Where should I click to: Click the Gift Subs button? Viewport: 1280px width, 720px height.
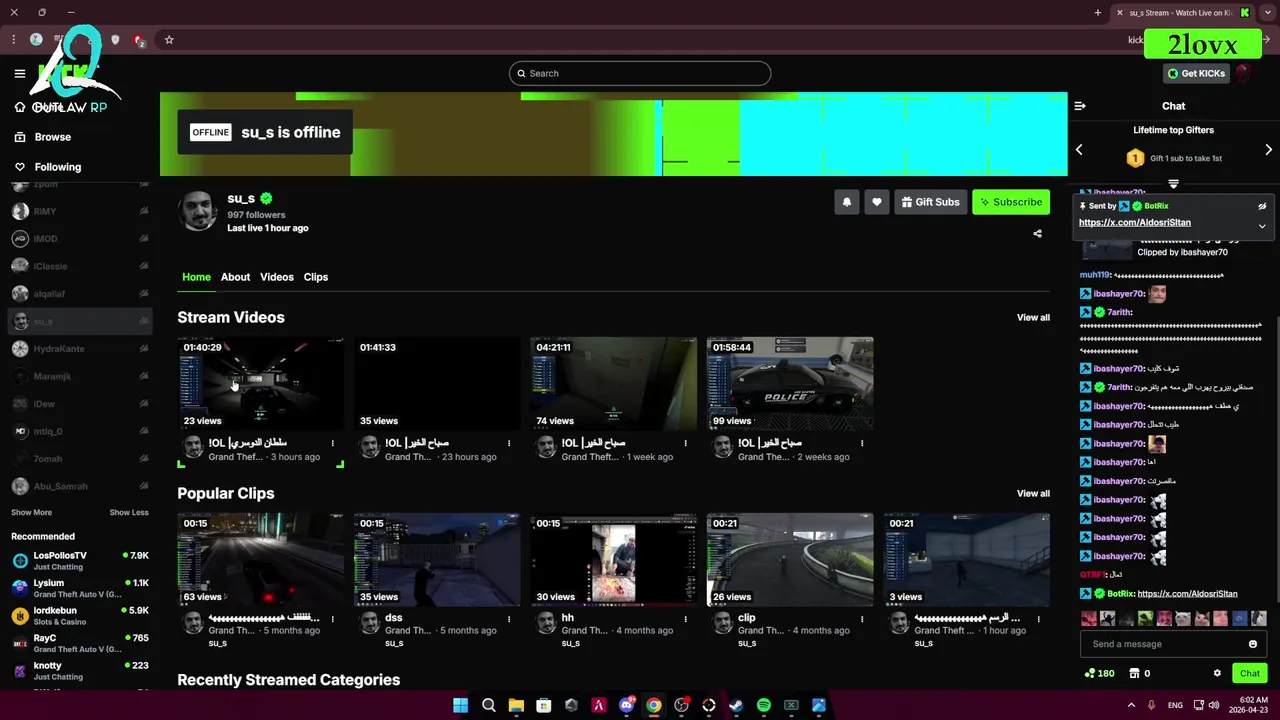[930, 202]
